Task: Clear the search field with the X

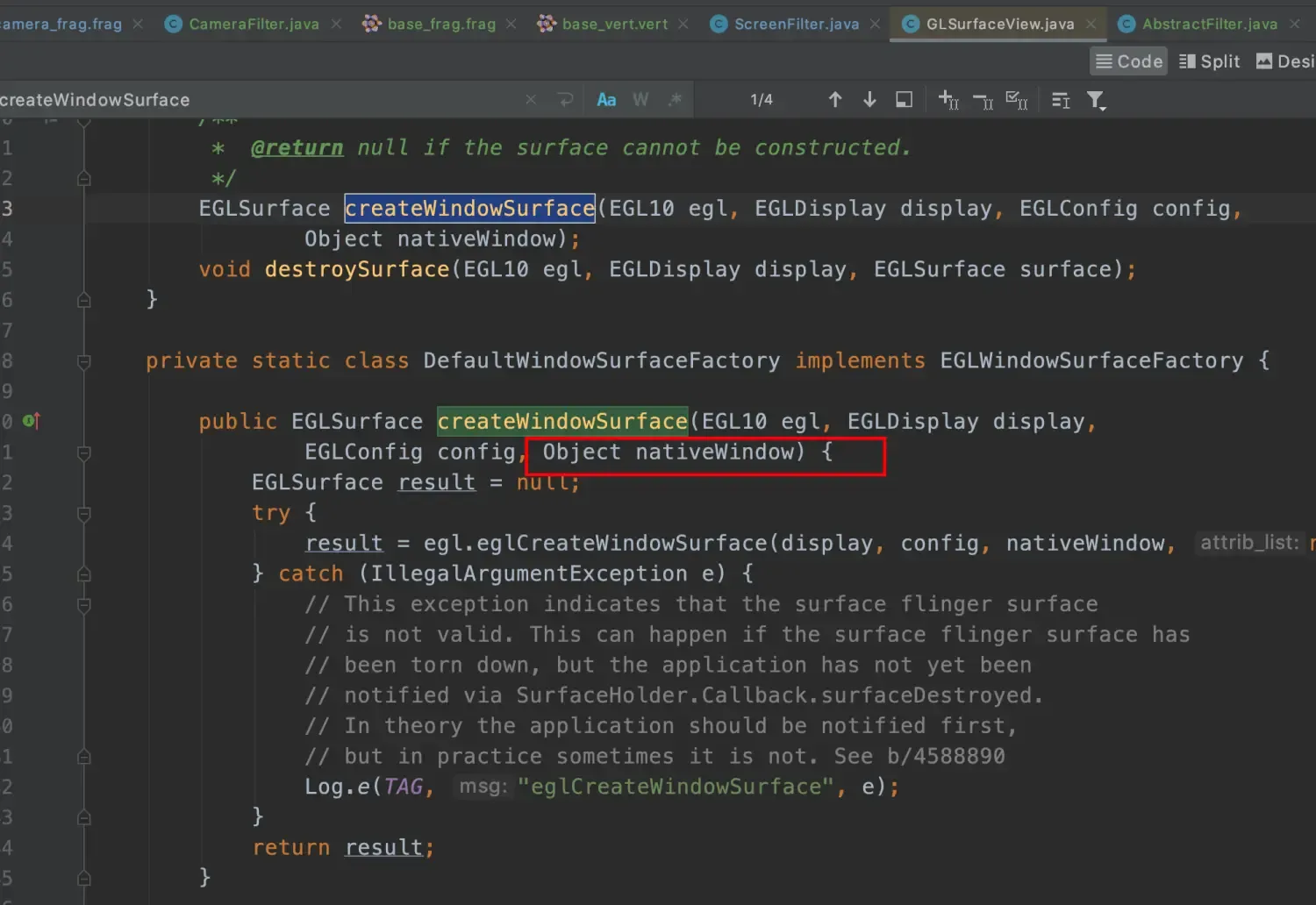Action: (530, 99)
